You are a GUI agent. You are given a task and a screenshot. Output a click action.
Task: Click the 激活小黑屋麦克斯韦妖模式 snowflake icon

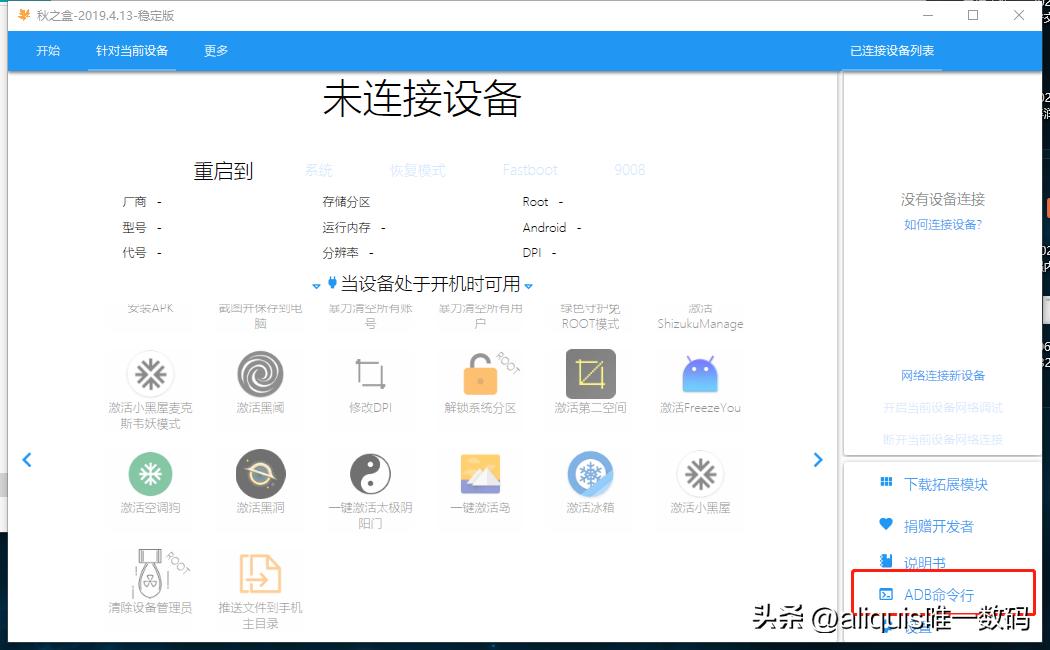click(151, 374)
